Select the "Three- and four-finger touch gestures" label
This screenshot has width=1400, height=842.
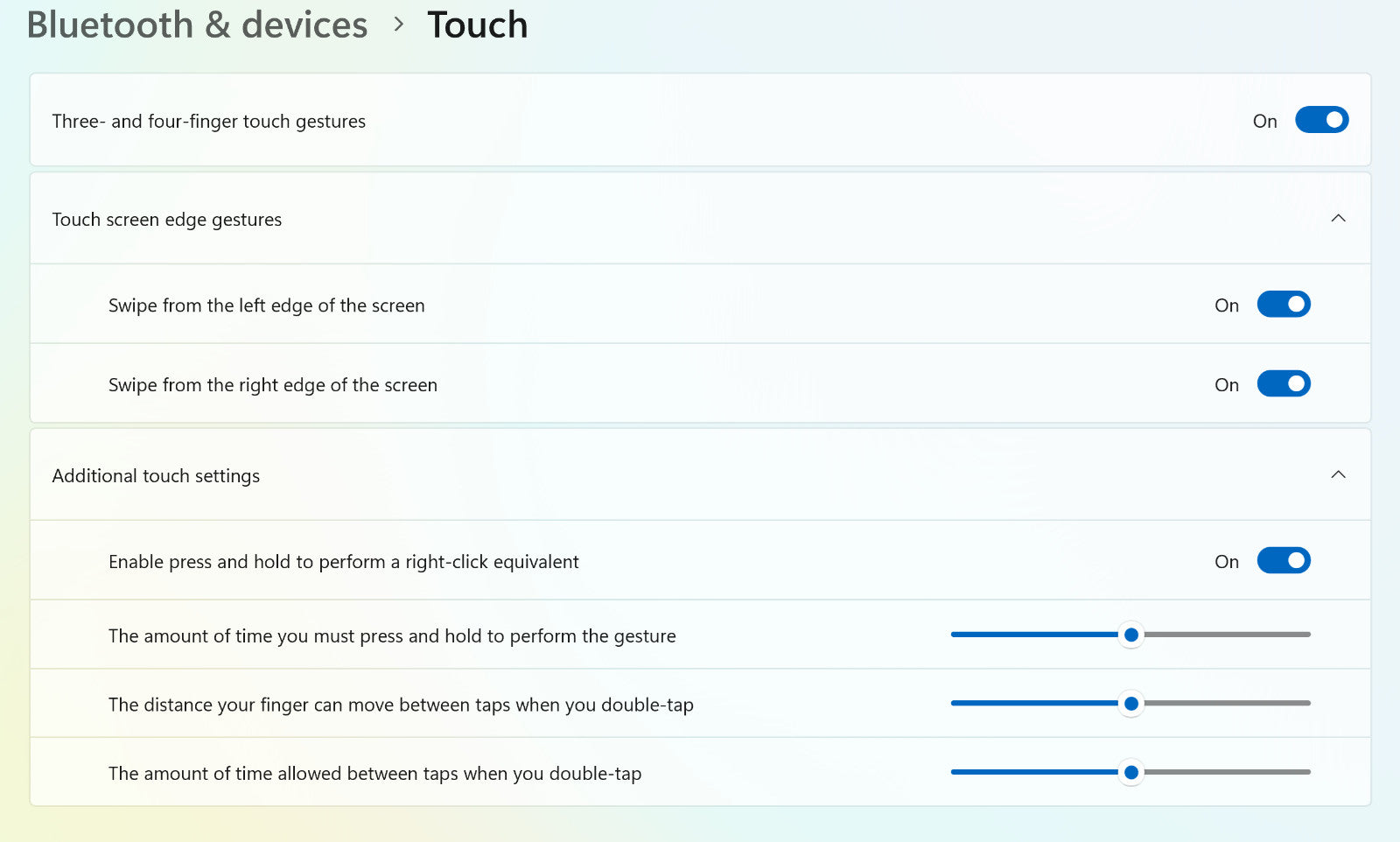[208, 122]
